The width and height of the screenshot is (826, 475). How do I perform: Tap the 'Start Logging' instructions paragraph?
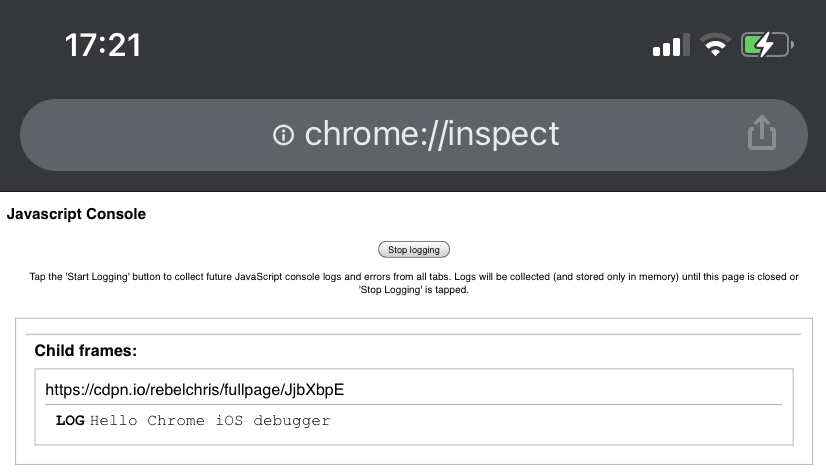414,283
